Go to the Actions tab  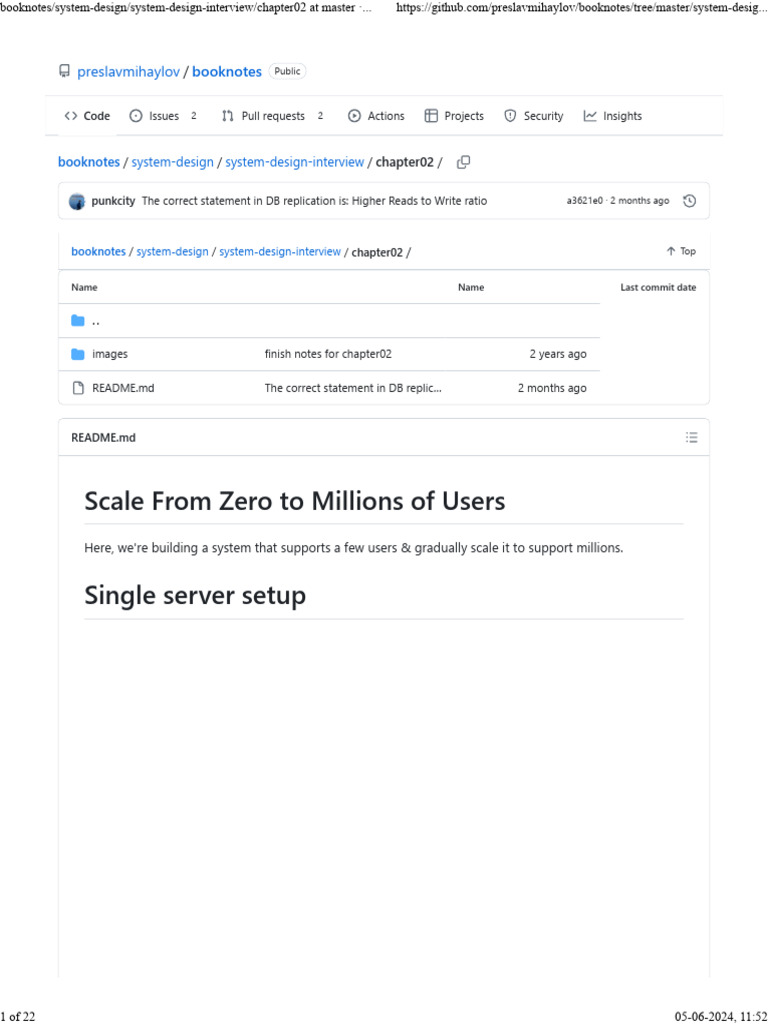(x=376, y=116)
